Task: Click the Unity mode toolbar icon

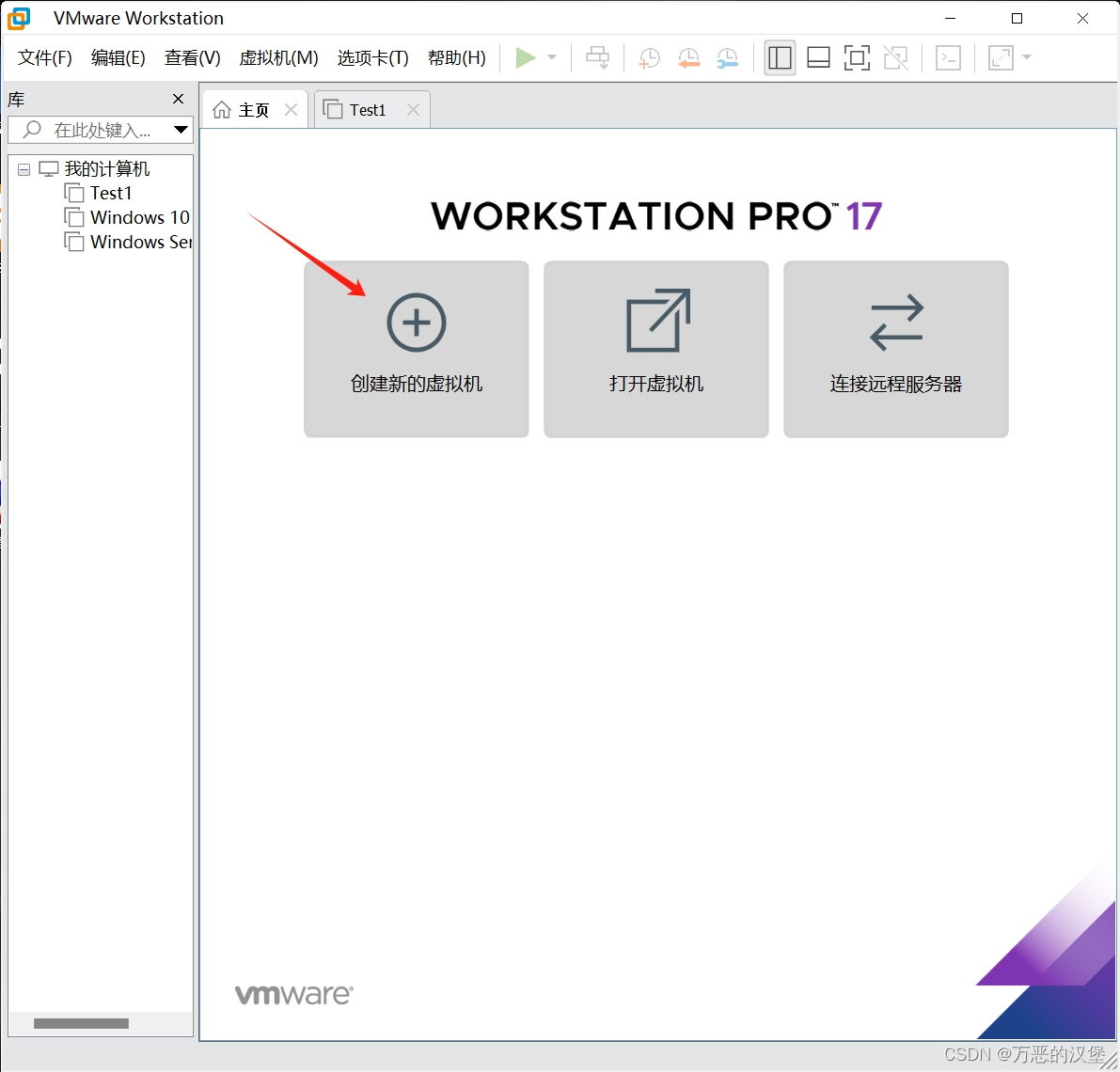Action: [x=895, y=58]
